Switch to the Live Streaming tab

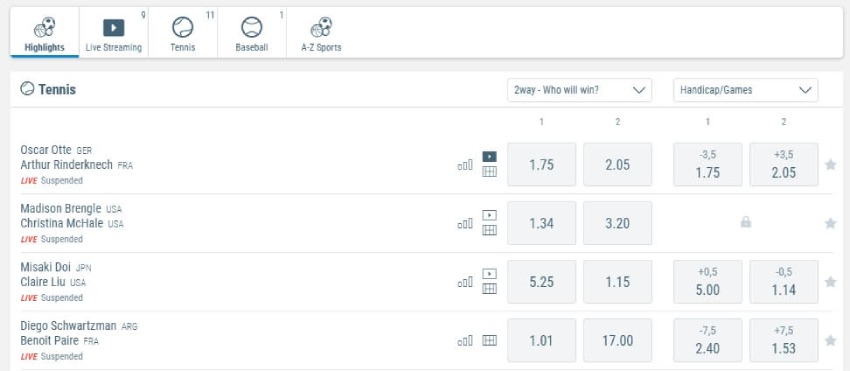click(113, 34)
